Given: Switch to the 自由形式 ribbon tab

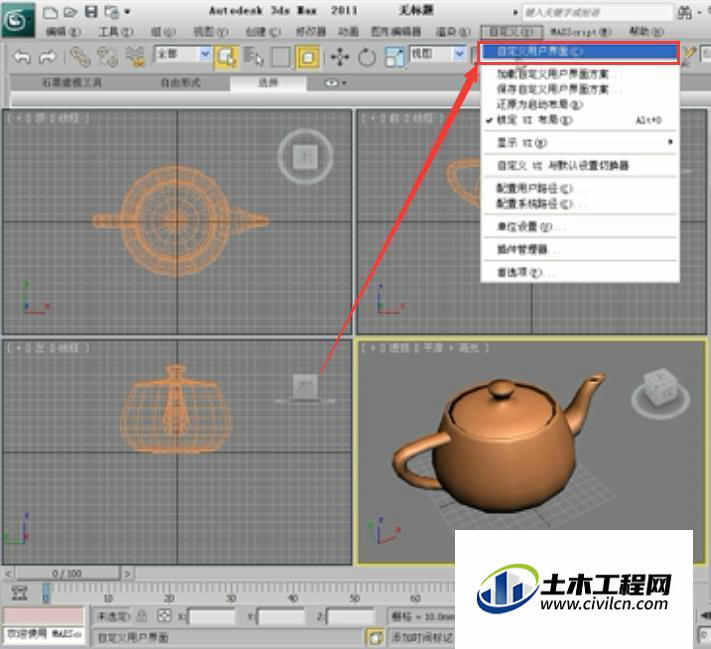Looking at the screenshot, I should (x=180, y=83).
